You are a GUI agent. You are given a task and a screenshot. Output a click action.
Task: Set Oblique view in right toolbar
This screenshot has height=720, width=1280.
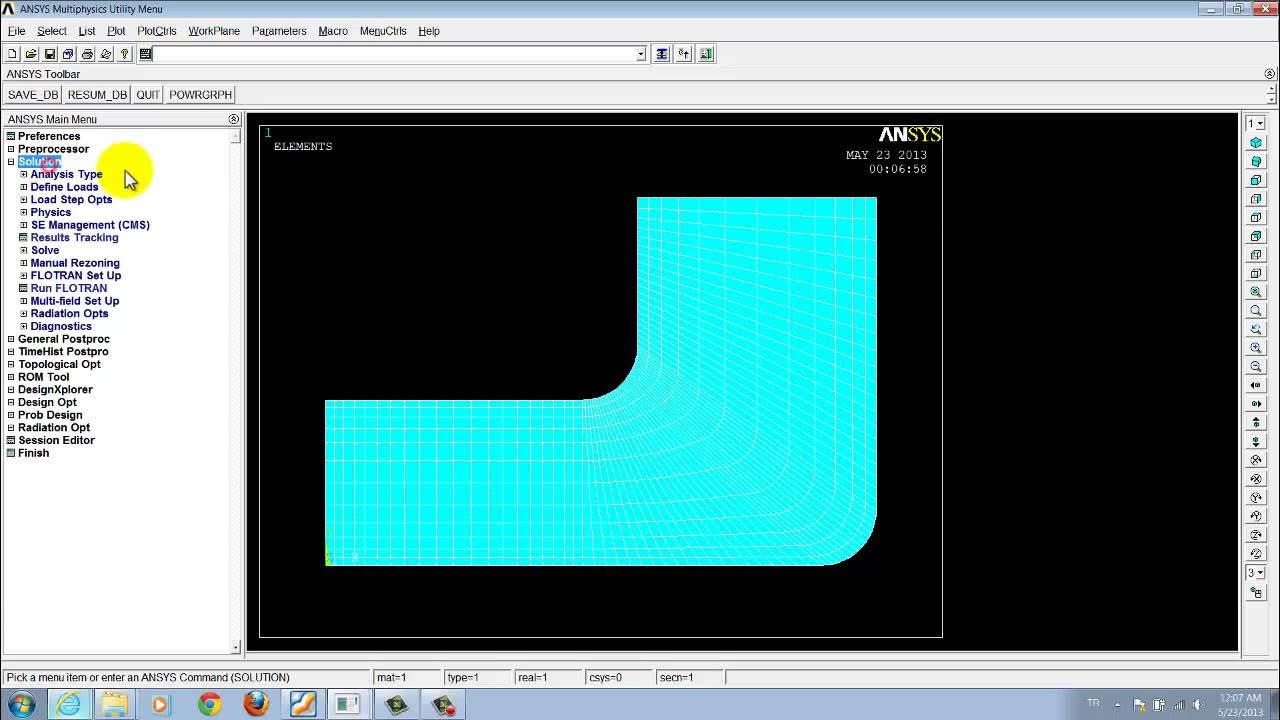1256,161
